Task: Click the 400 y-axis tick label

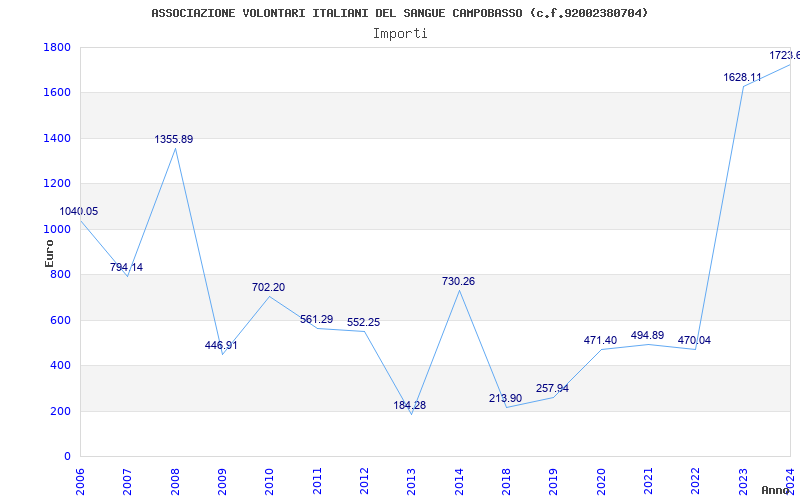Action: pos(61,366)
